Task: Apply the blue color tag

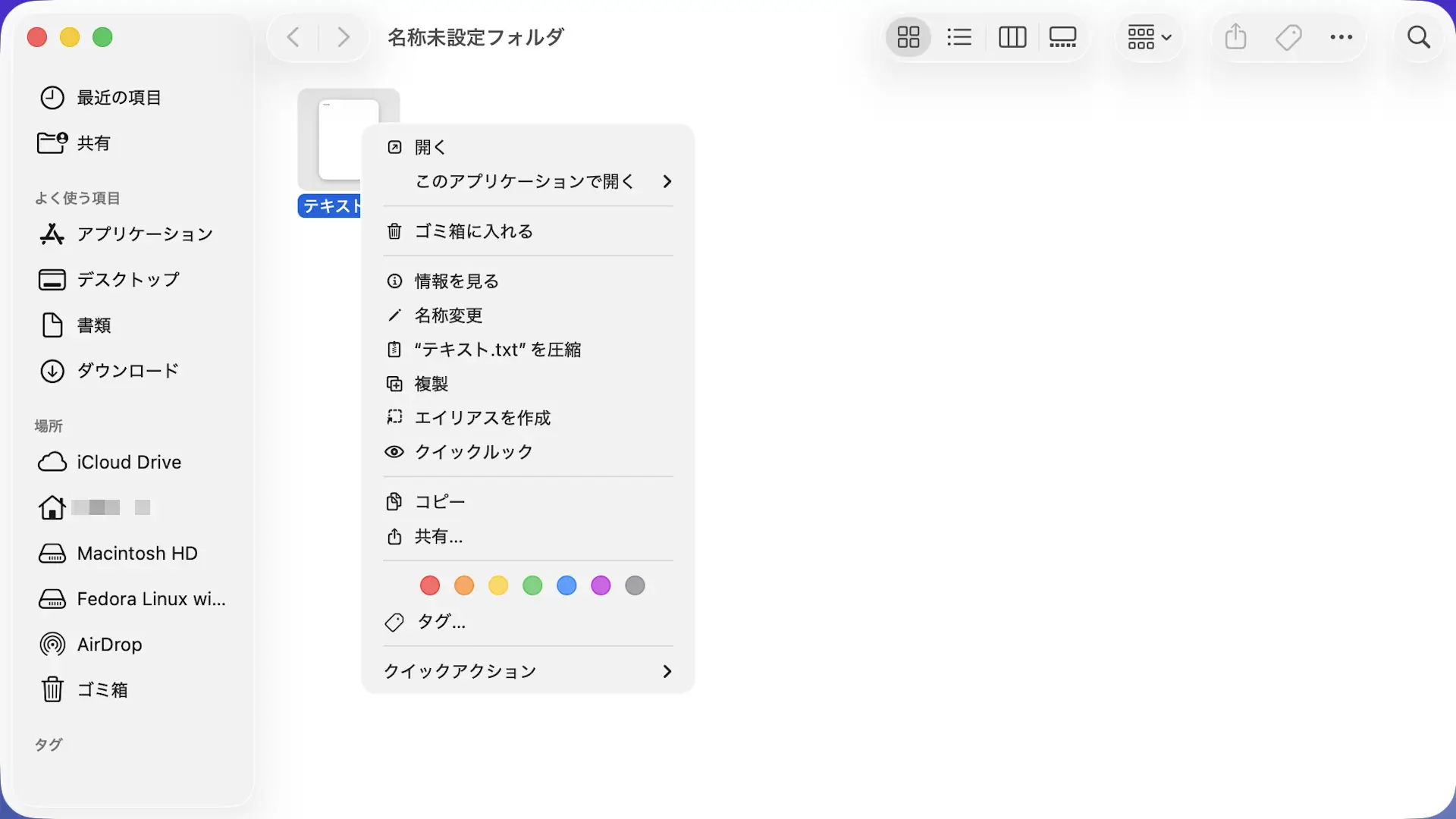Action: [566, 585]
